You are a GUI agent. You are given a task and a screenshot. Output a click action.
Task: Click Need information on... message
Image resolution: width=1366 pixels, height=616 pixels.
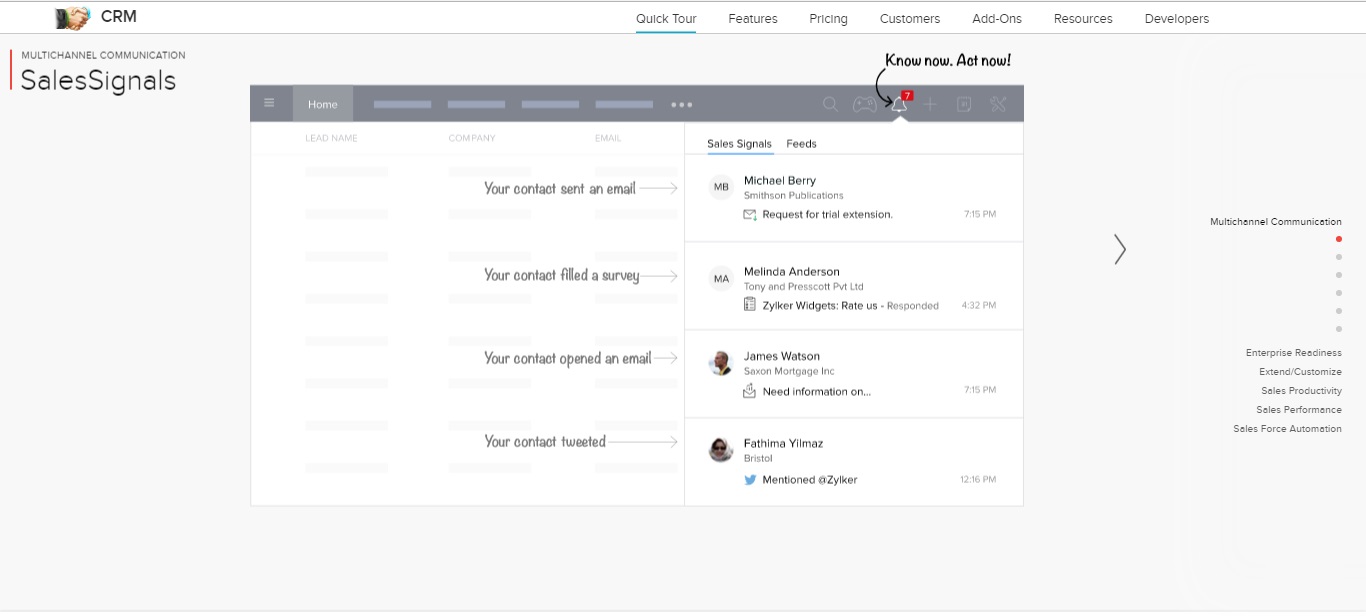click(x=817, y=391)
